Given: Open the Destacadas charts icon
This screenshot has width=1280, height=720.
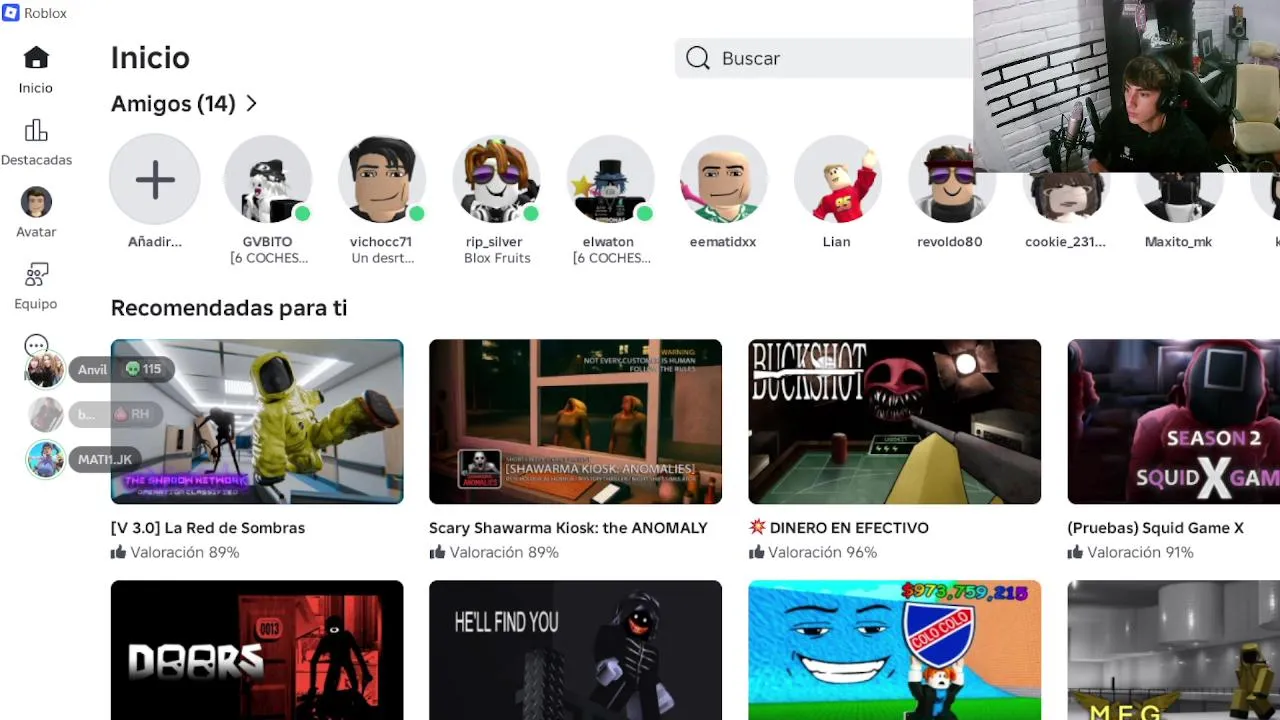Looking at the screenshot, I should pos(36,131).
